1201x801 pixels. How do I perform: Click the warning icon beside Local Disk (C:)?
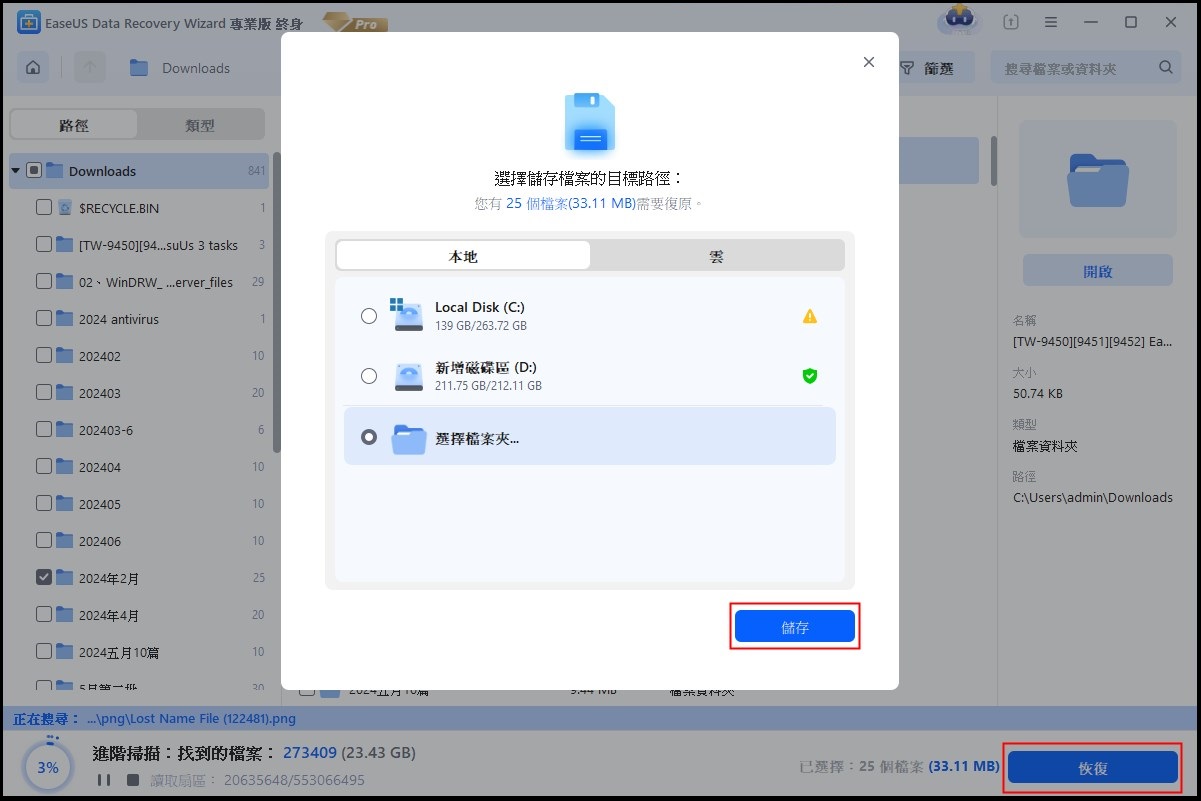point(809,316)
